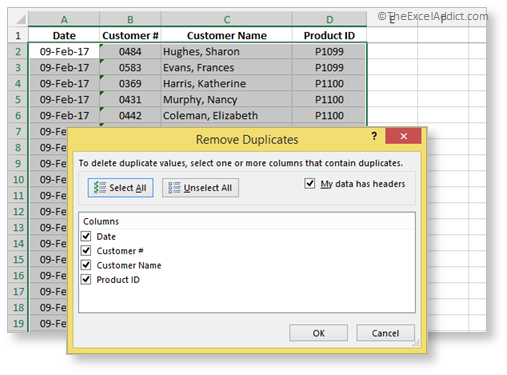Select column C header
Screen dimensions: 507x375
[x=227, y=19]
